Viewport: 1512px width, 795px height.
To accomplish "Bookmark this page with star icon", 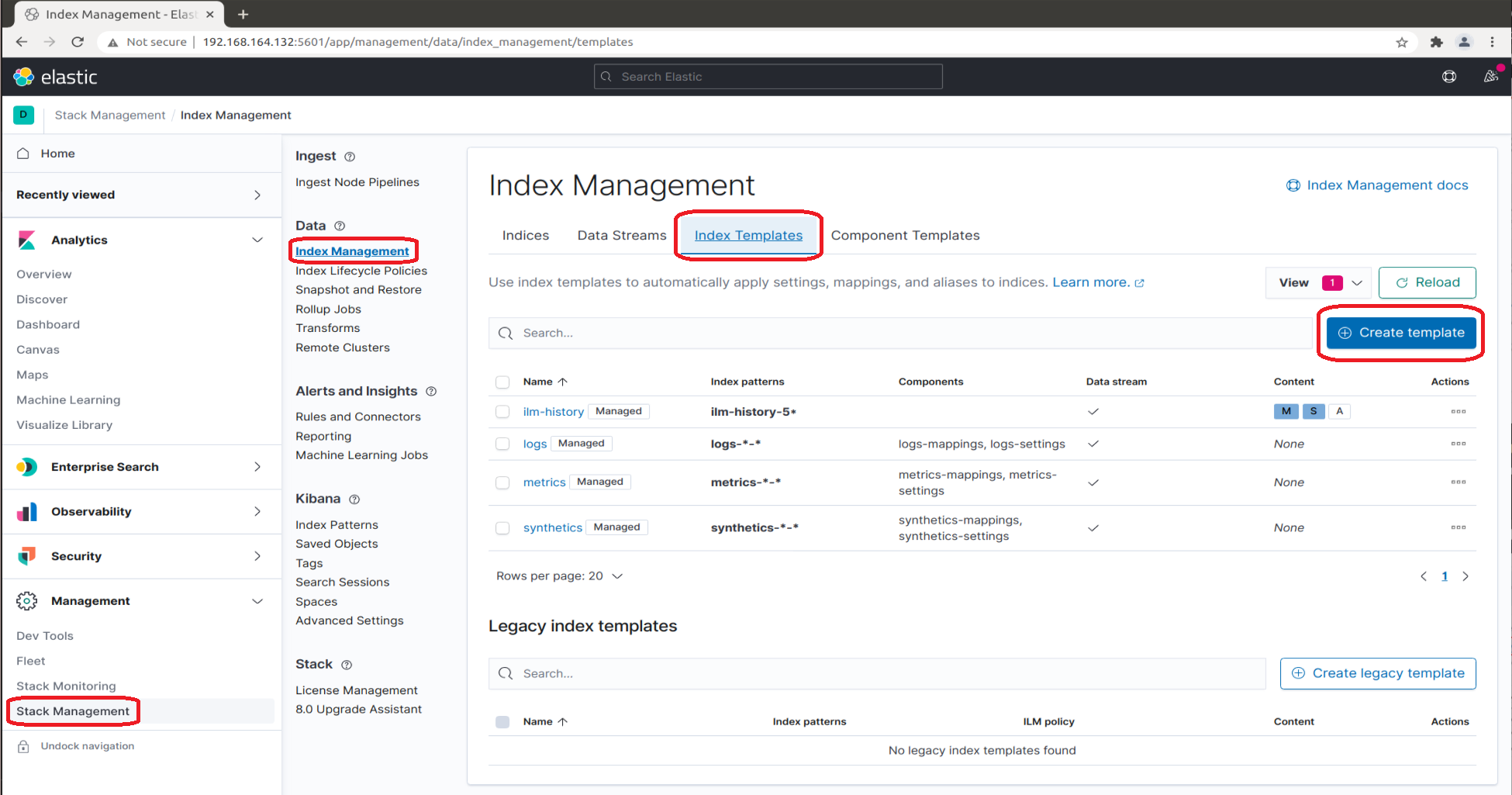I will click(1401, 43).
